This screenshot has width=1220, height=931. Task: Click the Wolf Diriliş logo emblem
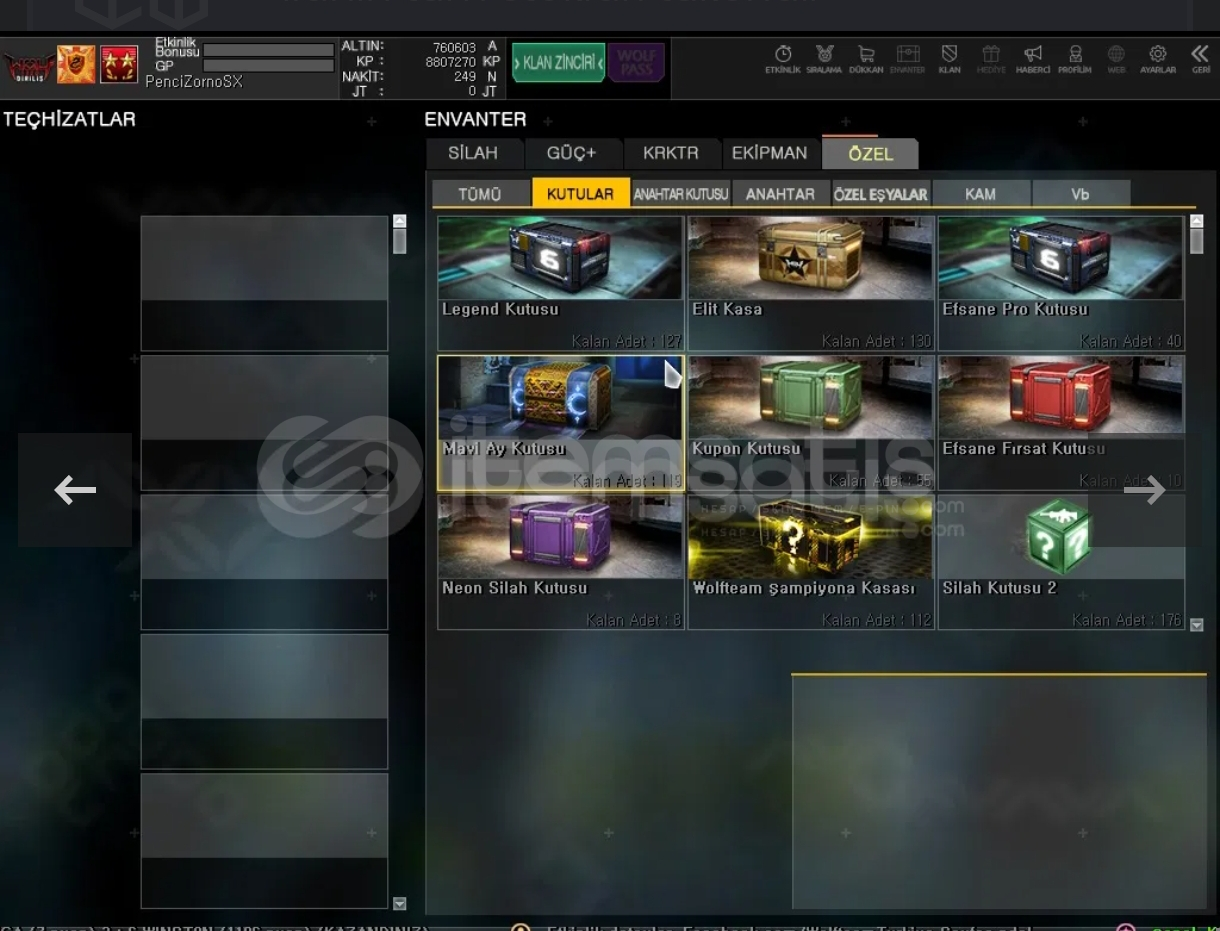28,66
